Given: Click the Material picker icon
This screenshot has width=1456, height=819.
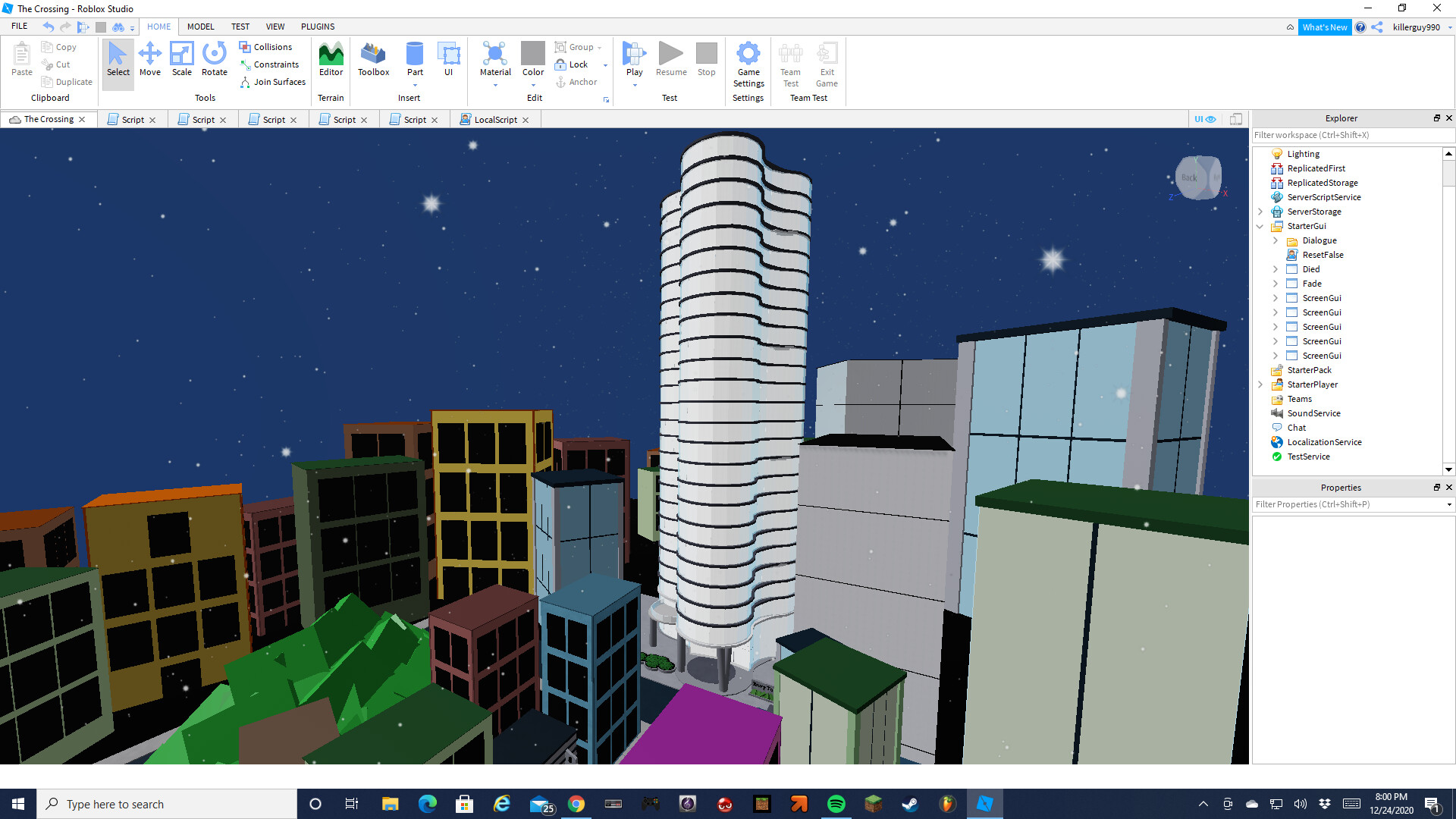Looking at the screenshot, I should [x=495, y=55].
